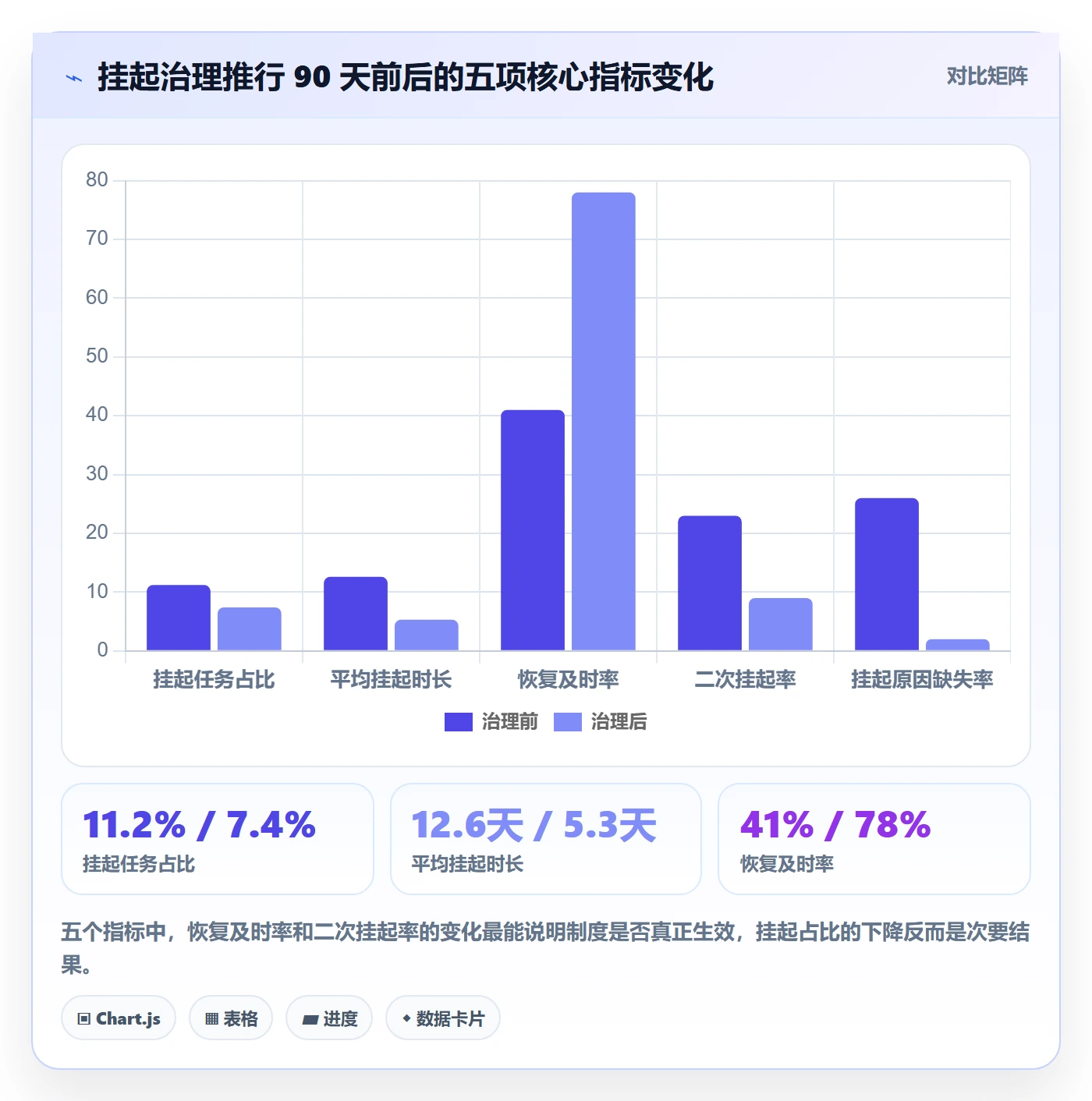This screenshot has height=1101, width=1092.
Task: Click the 挂起任务占比 caption in the stat card
Action: pyautogui.click(x=139, y=864)
